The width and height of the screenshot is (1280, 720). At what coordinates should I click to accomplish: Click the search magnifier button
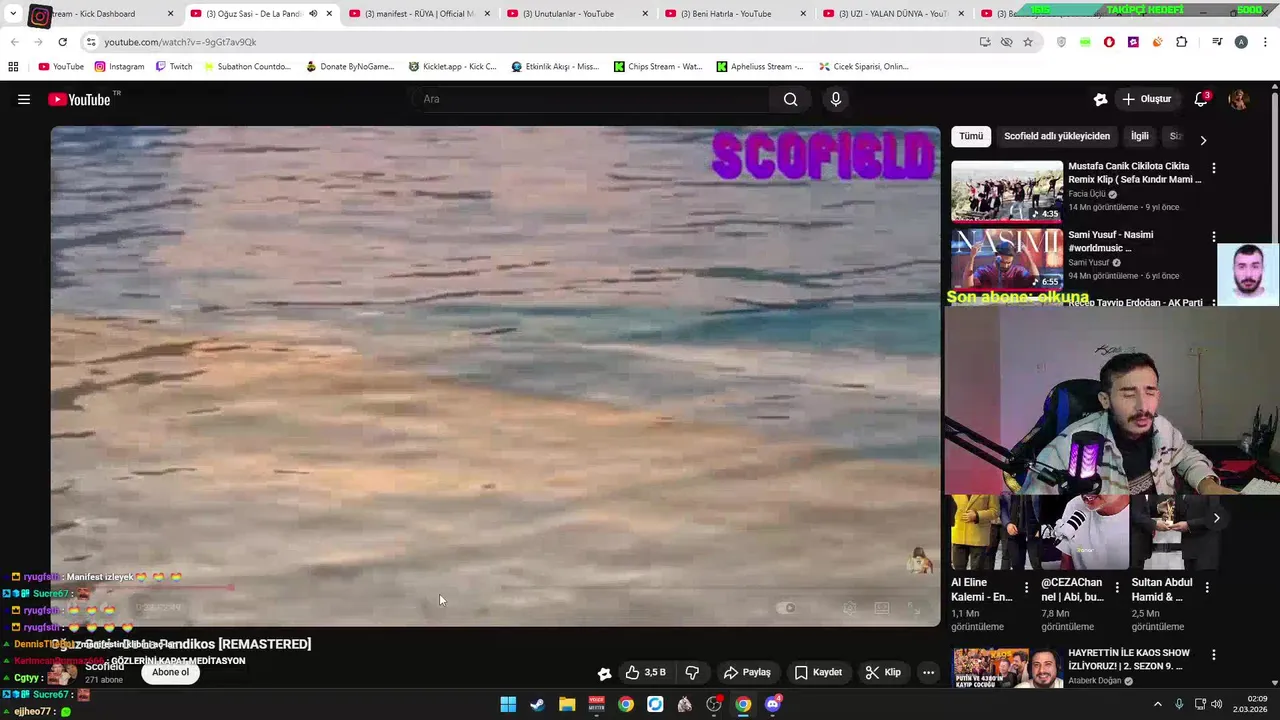coord(790,99)
